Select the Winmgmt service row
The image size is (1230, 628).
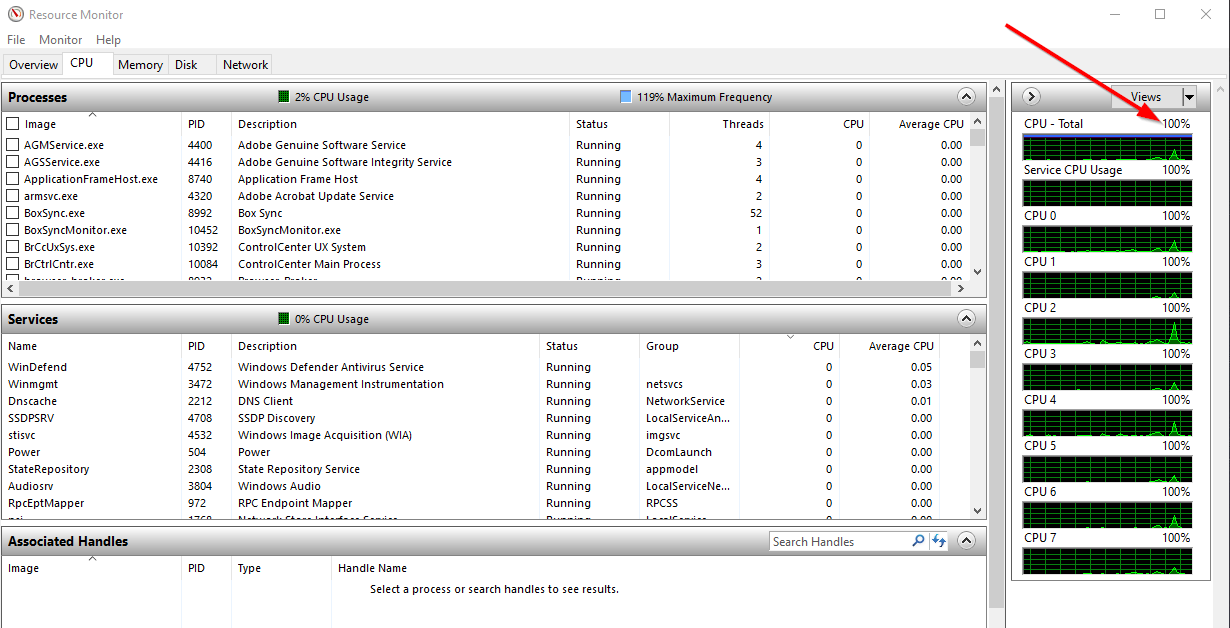click(485, 384)
